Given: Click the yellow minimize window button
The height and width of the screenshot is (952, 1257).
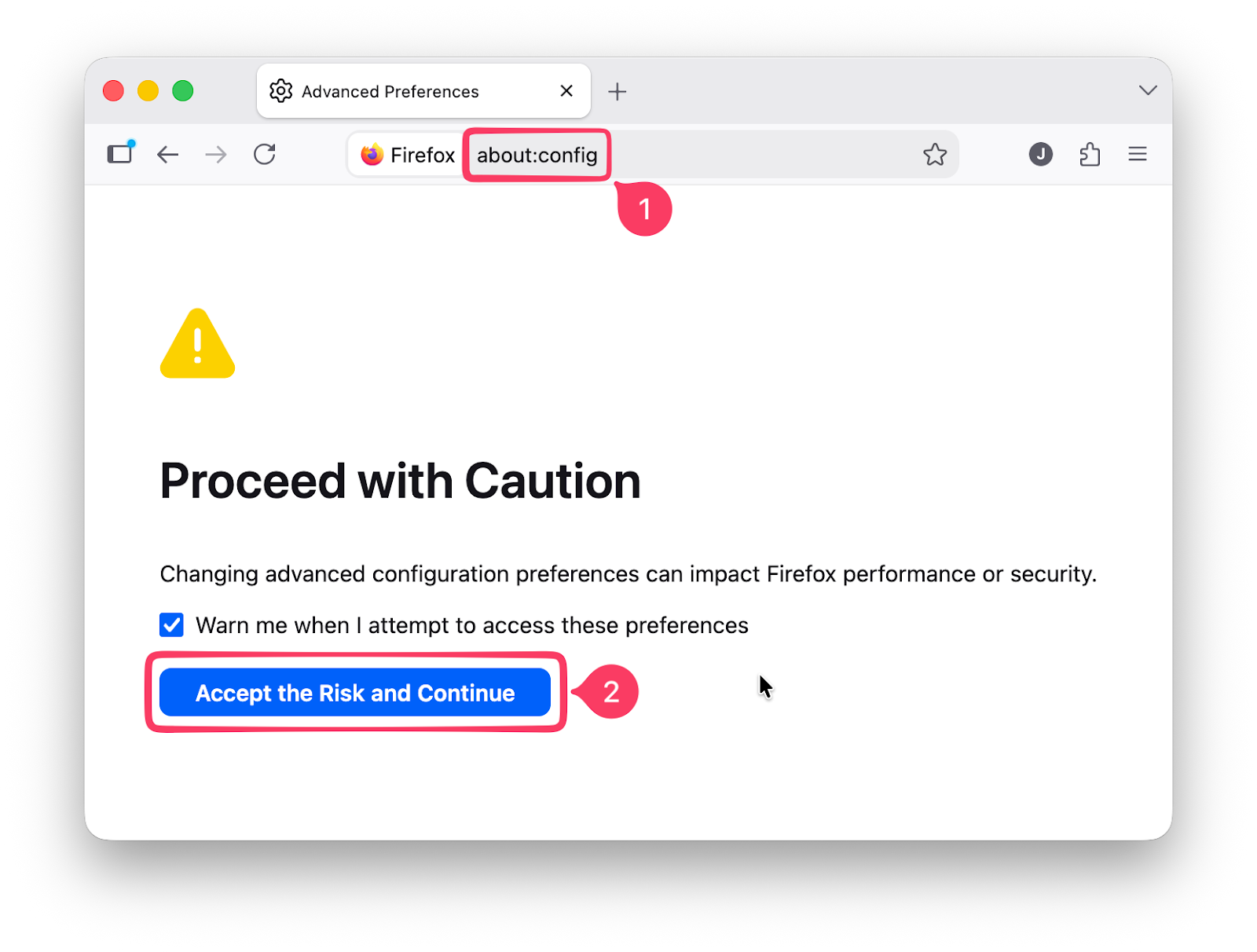Looking at the screenshot, I should 148,91.
